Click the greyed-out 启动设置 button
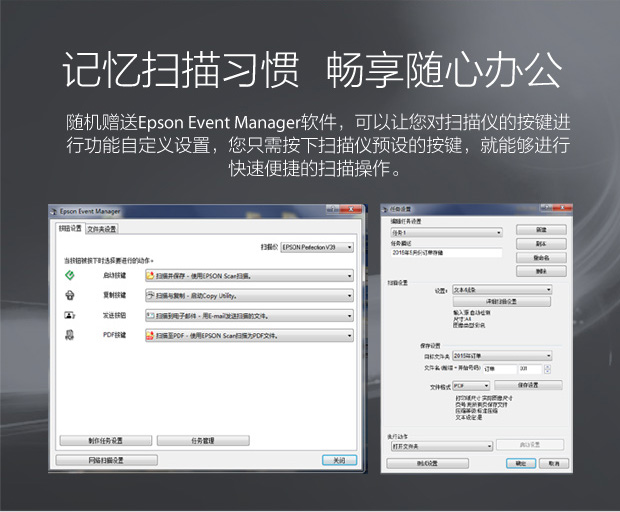Screen dimensions: 620x512 (x=530, y=445)
